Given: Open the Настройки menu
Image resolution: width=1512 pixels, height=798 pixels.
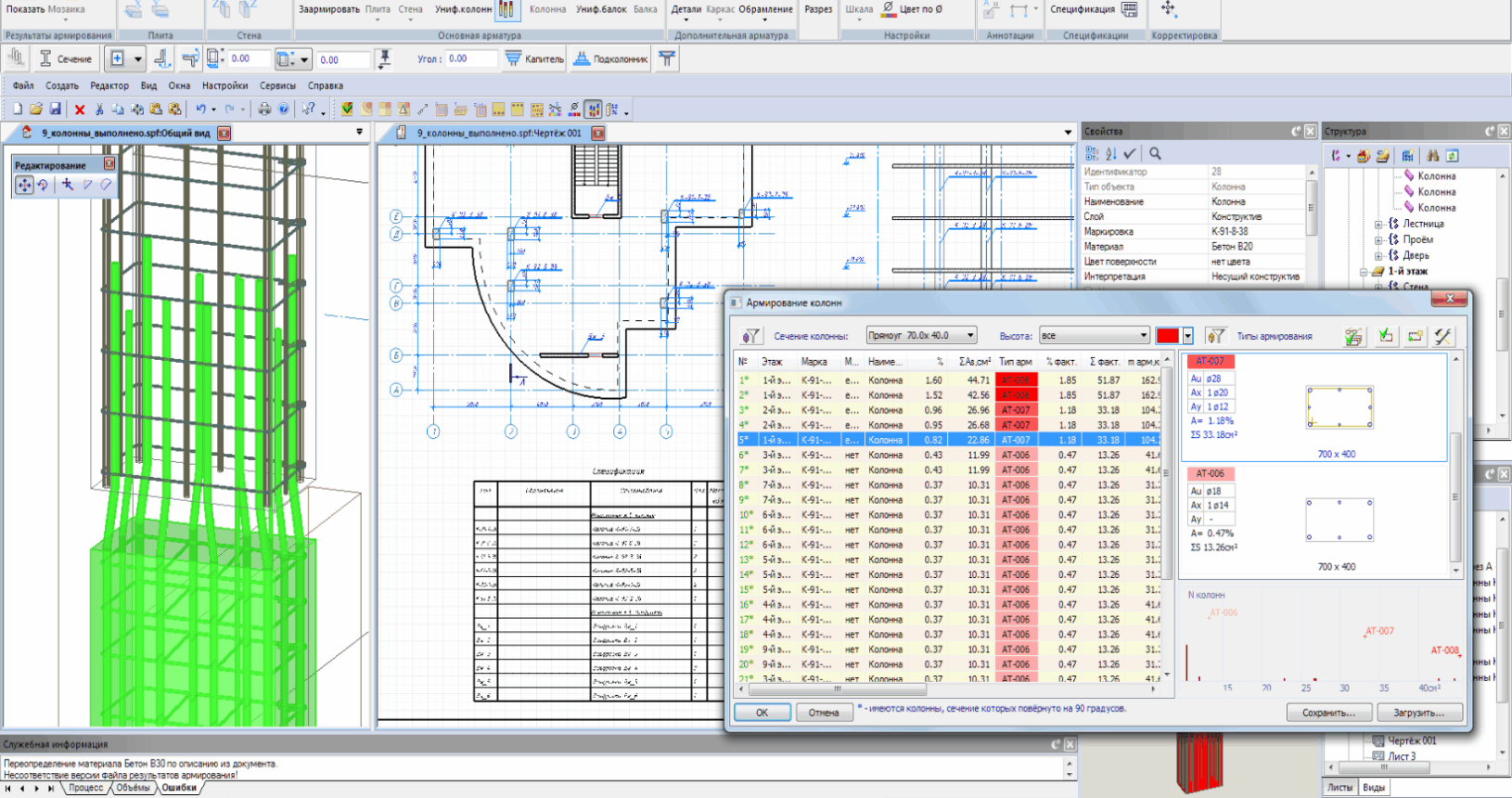Looking at the screenshot, I should [x=224, y=85].
